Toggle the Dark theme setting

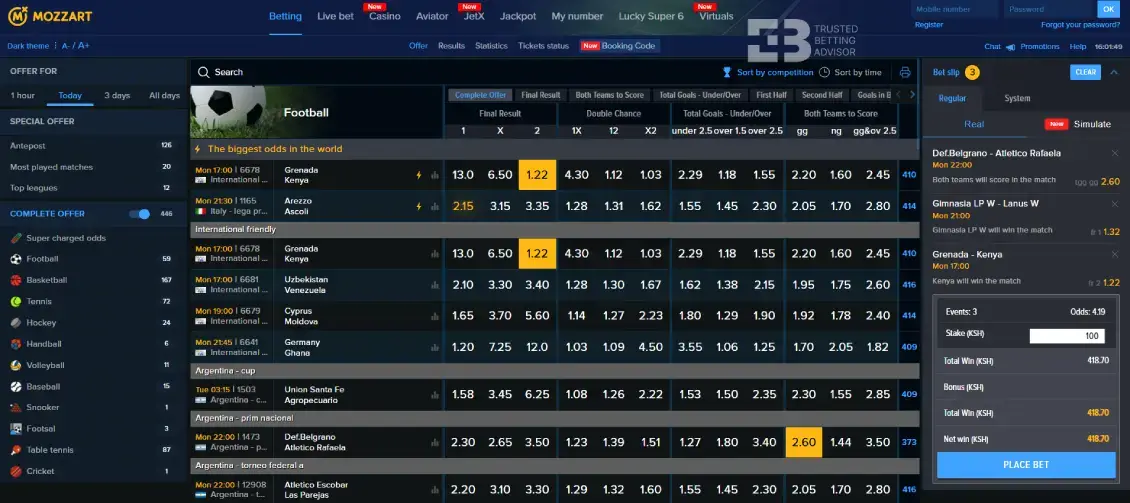click(x=30, y=46)
